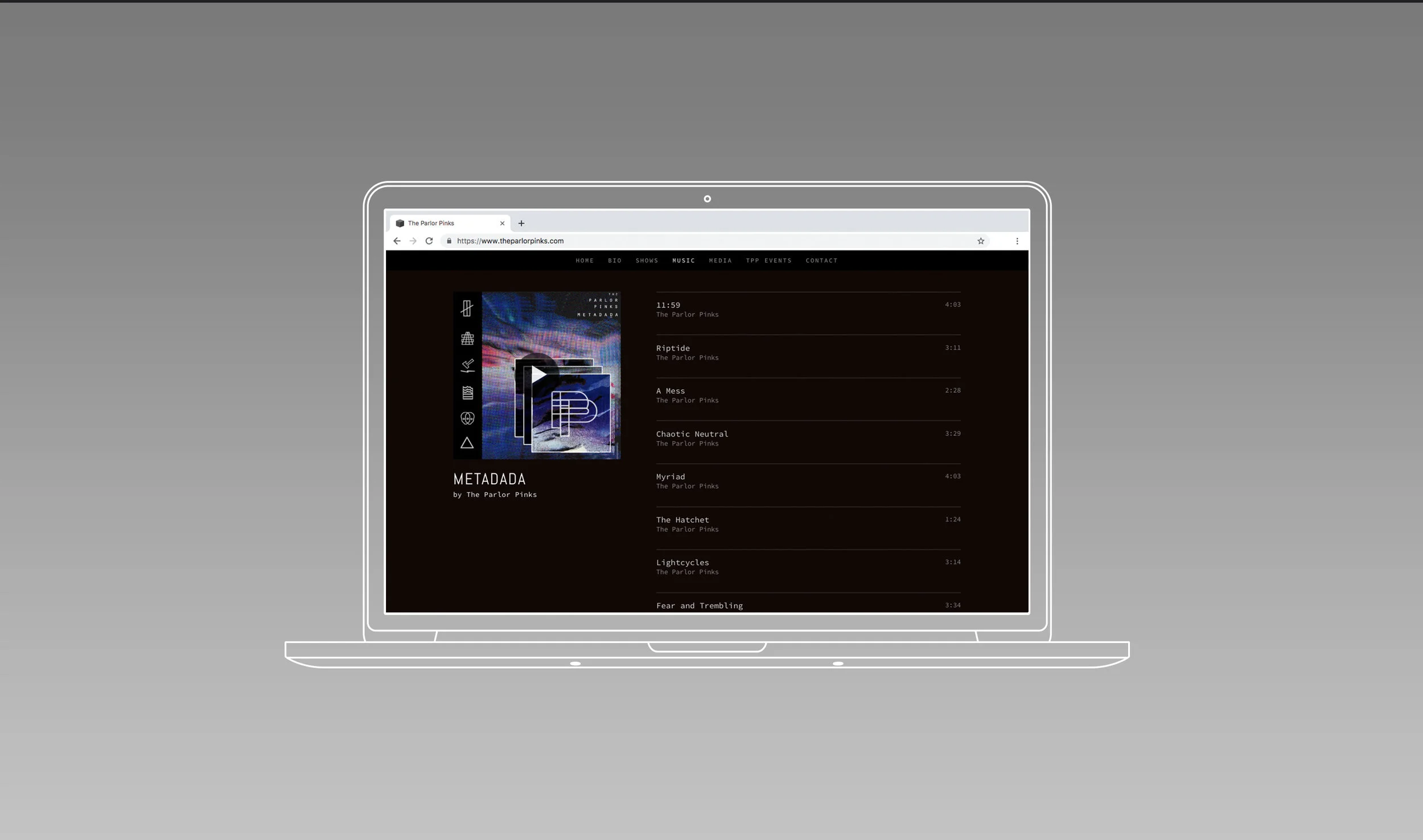Play the track Lightcycles

(808, 571)
